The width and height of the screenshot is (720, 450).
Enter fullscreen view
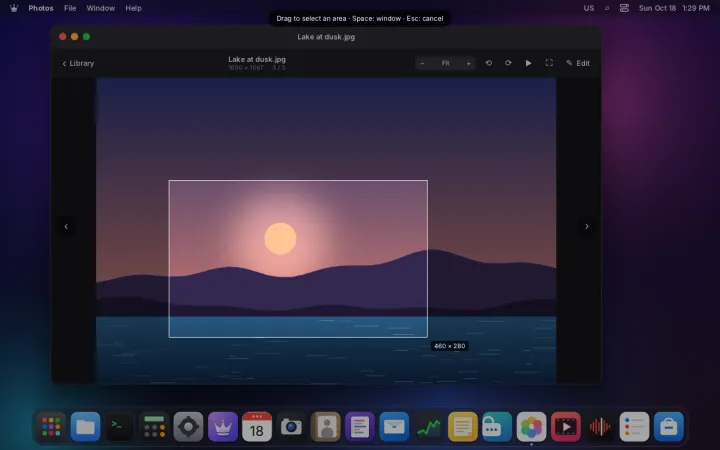pyautogui.click(x=549, y=63)
